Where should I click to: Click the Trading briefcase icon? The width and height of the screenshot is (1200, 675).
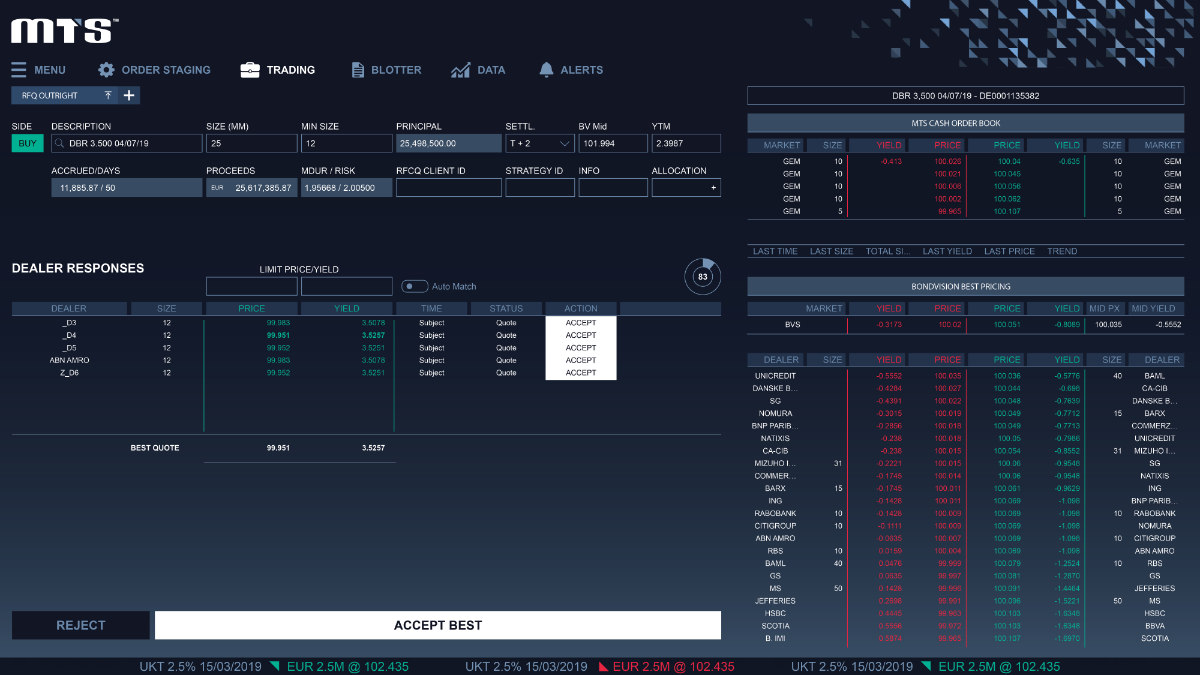[x=250, y=70]
